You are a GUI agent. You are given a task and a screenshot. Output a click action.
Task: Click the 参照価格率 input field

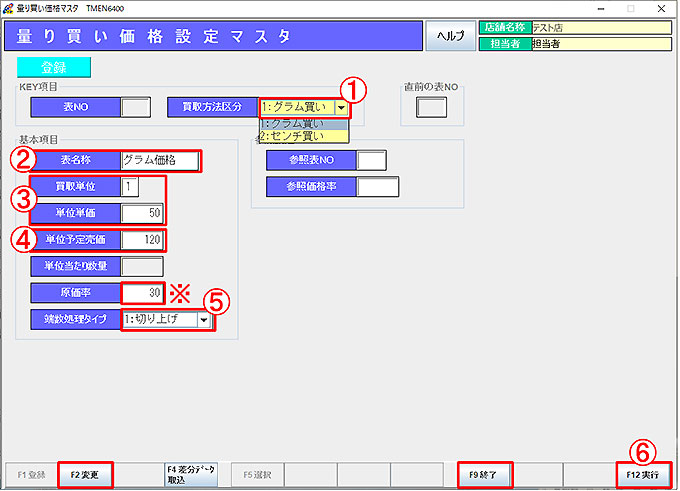coord(377,187)
